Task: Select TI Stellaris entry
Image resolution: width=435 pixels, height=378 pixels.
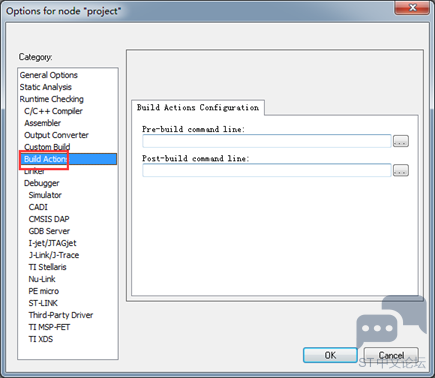Action: [47, 267]
